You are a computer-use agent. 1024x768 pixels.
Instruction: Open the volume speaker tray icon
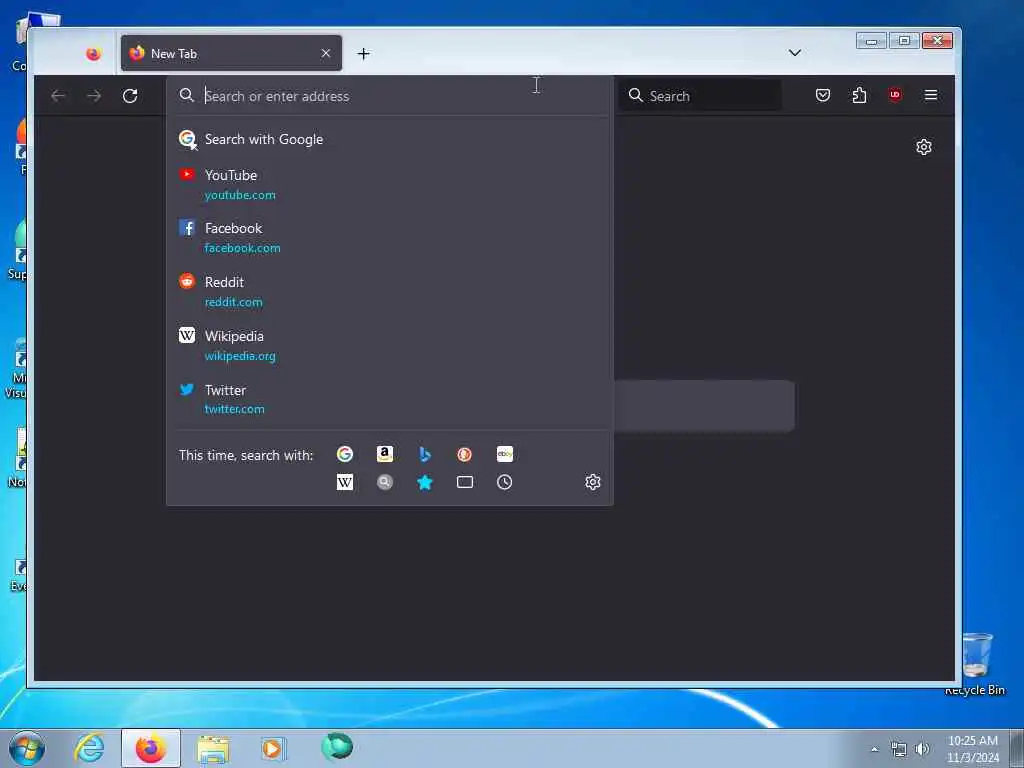[922, 749]
